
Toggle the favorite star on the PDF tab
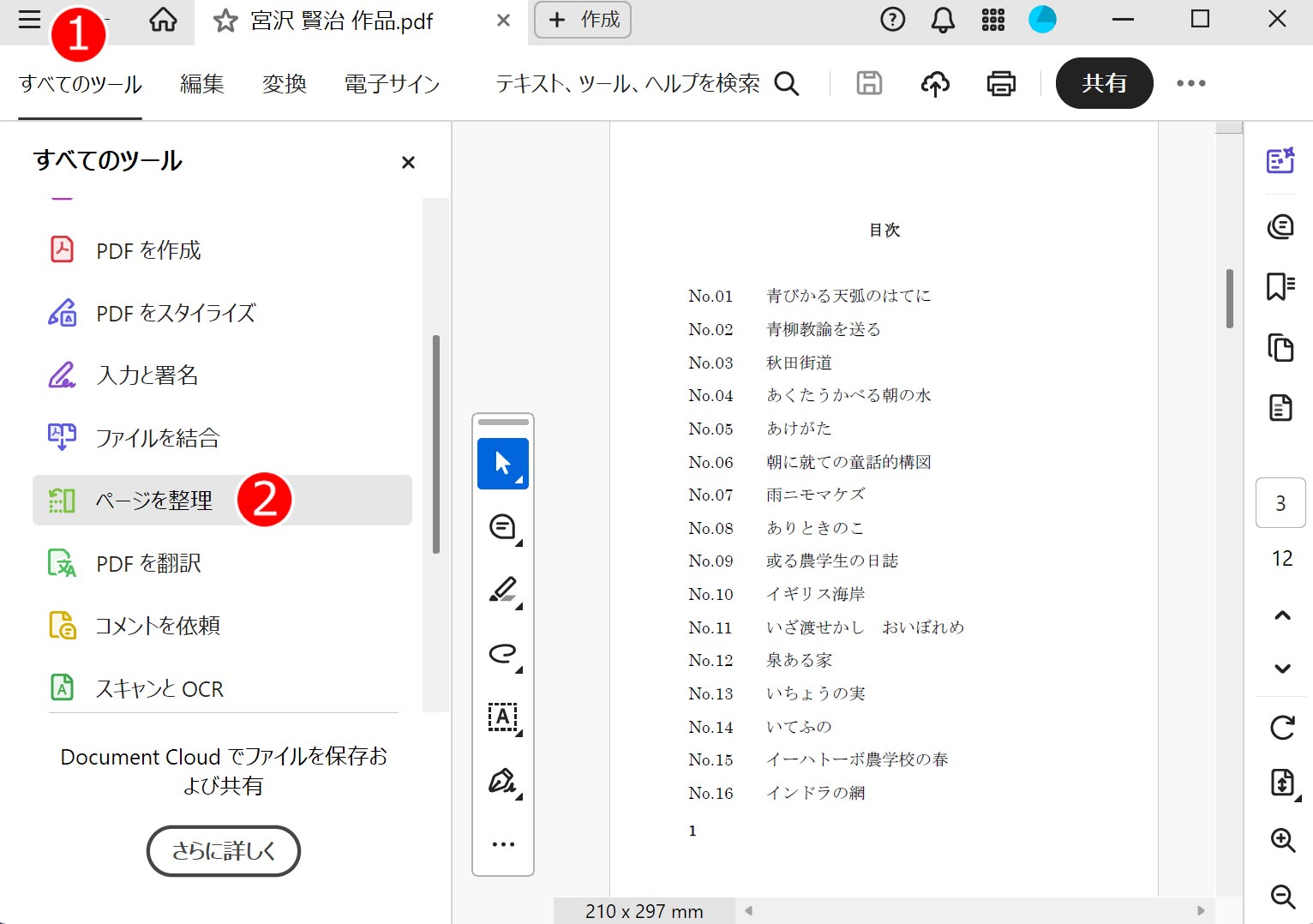(x=225, y=21)
